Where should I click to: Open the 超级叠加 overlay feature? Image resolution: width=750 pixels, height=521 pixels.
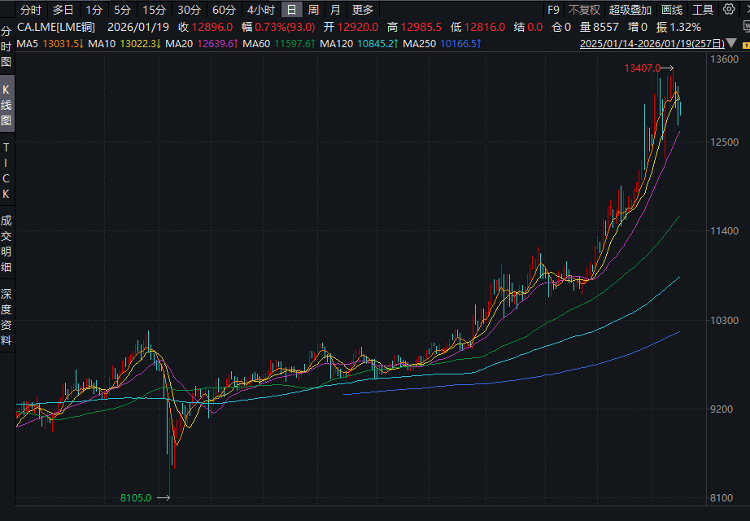(x=630, y=10)
